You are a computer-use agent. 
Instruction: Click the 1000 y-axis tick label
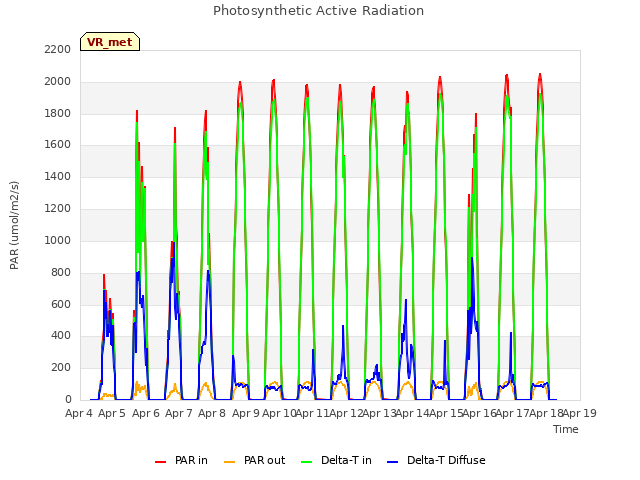(58, 240)
